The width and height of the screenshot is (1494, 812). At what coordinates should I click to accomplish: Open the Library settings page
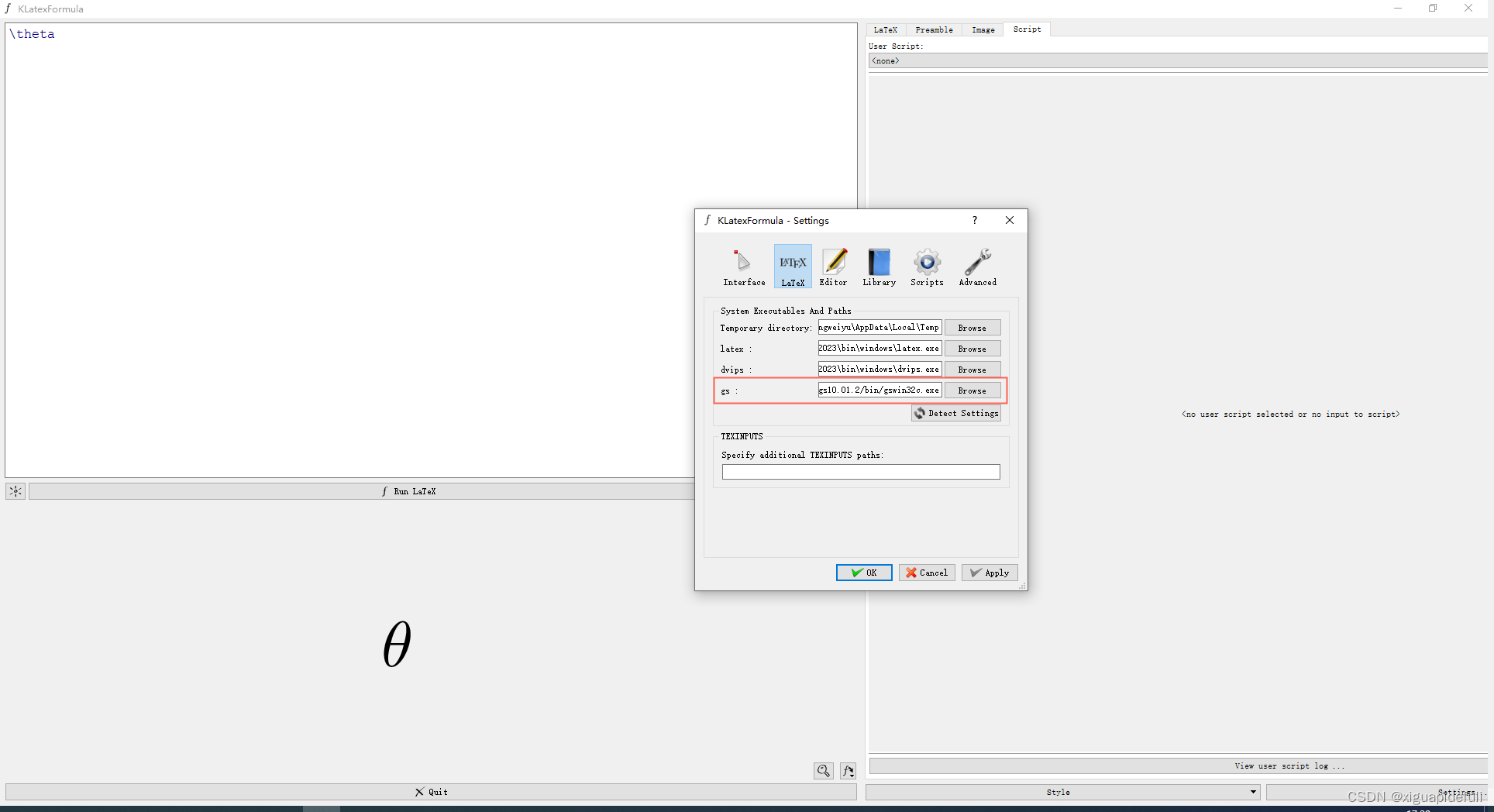click(x=879, y=267)
